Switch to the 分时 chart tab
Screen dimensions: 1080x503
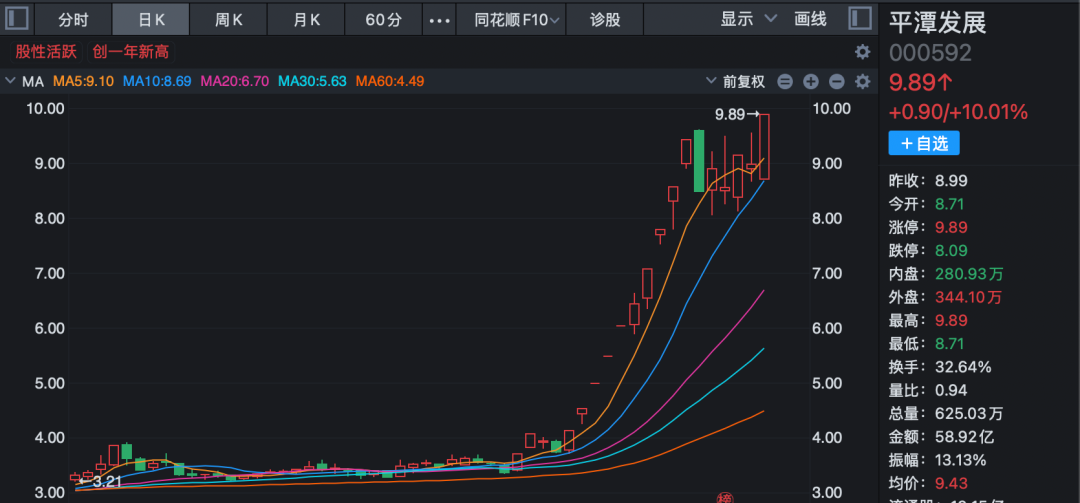[73, 20]
